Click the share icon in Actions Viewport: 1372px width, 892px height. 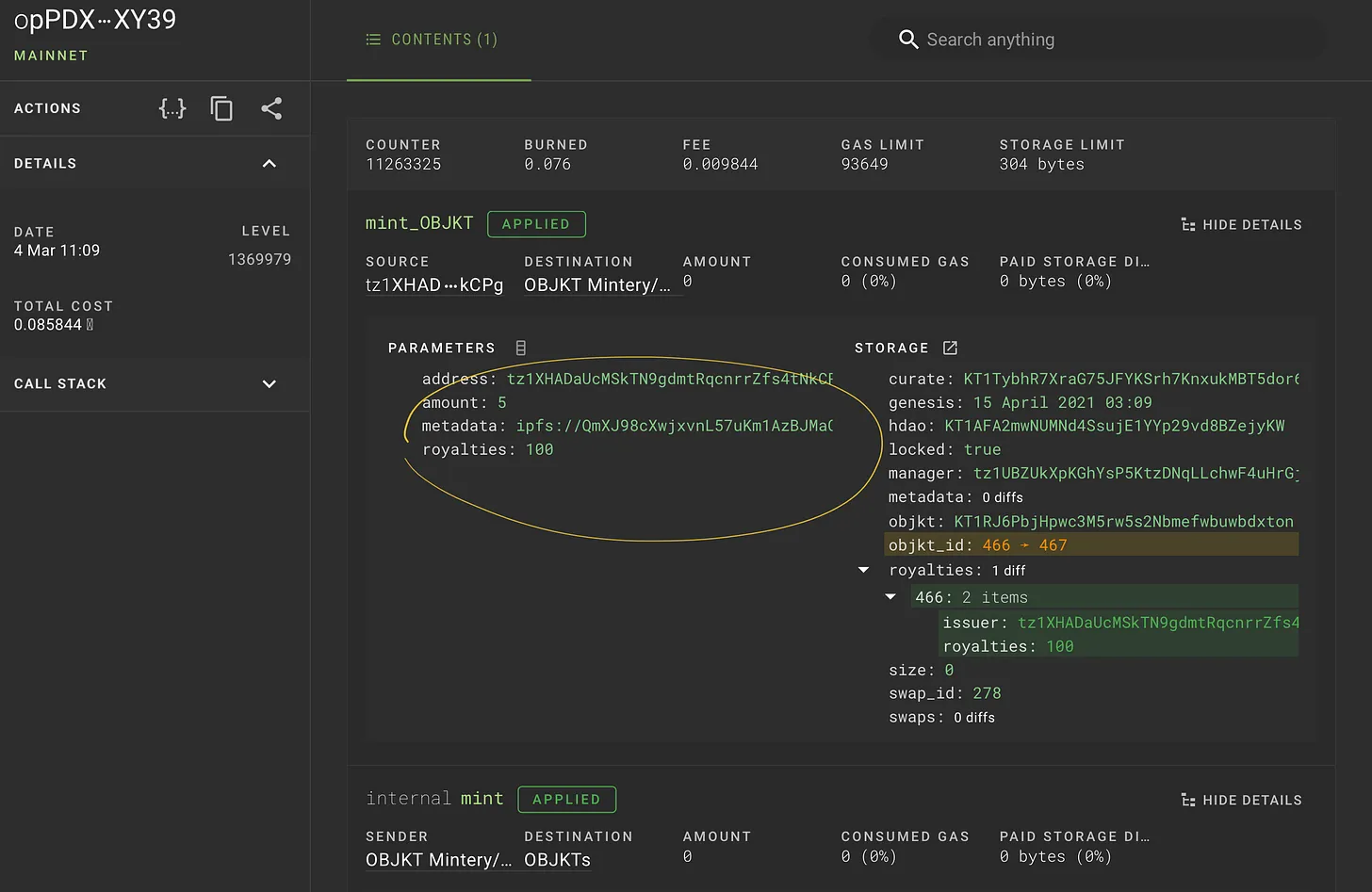click(x=271, y=108)
